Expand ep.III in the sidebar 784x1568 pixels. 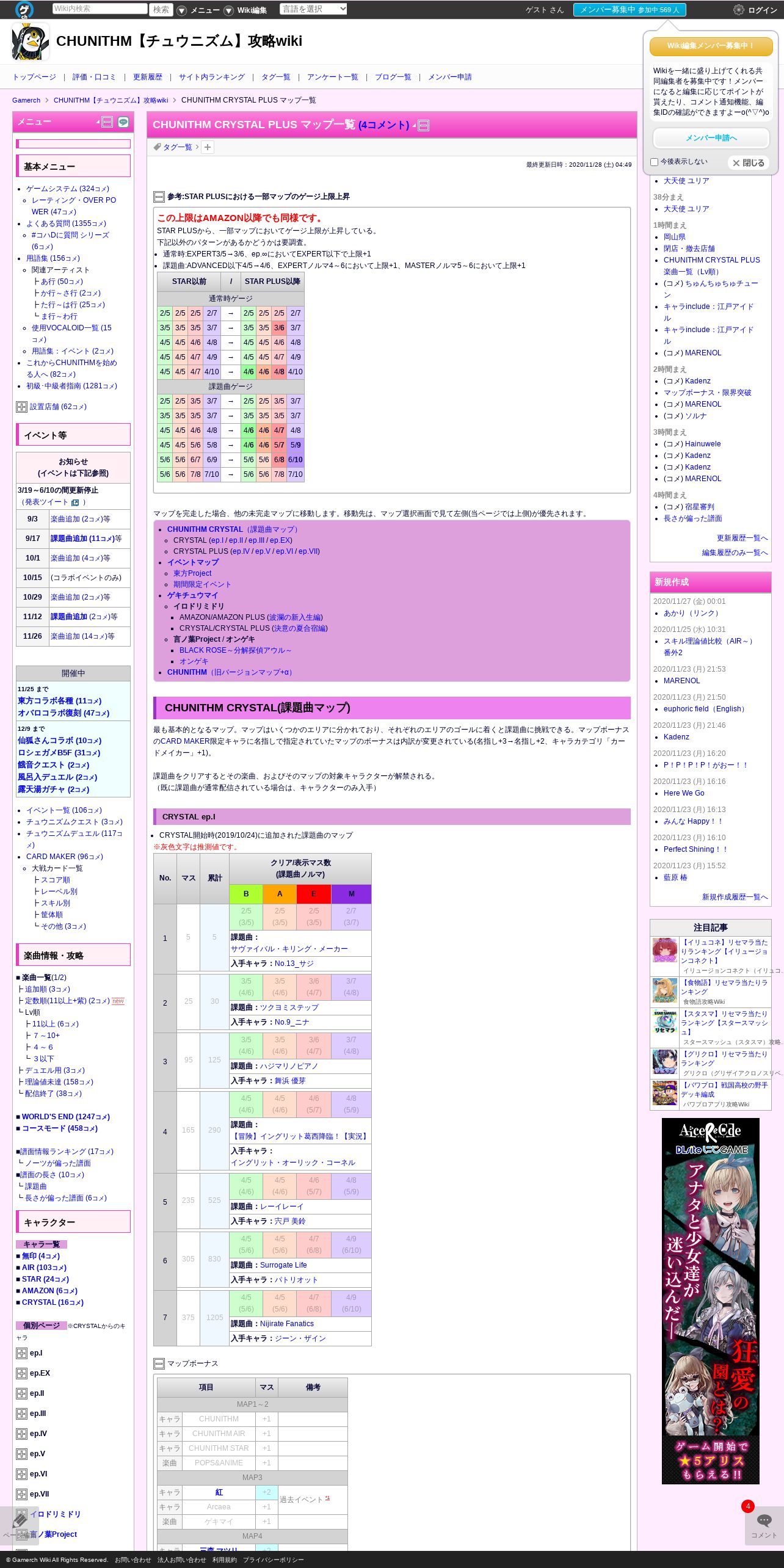click(21, 1414)
